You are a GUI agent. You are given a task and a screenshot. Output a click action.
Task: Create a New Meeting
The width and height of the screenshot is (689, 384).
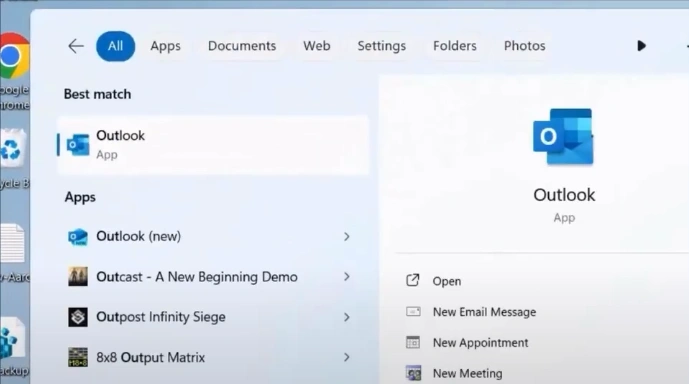point(468,373)
